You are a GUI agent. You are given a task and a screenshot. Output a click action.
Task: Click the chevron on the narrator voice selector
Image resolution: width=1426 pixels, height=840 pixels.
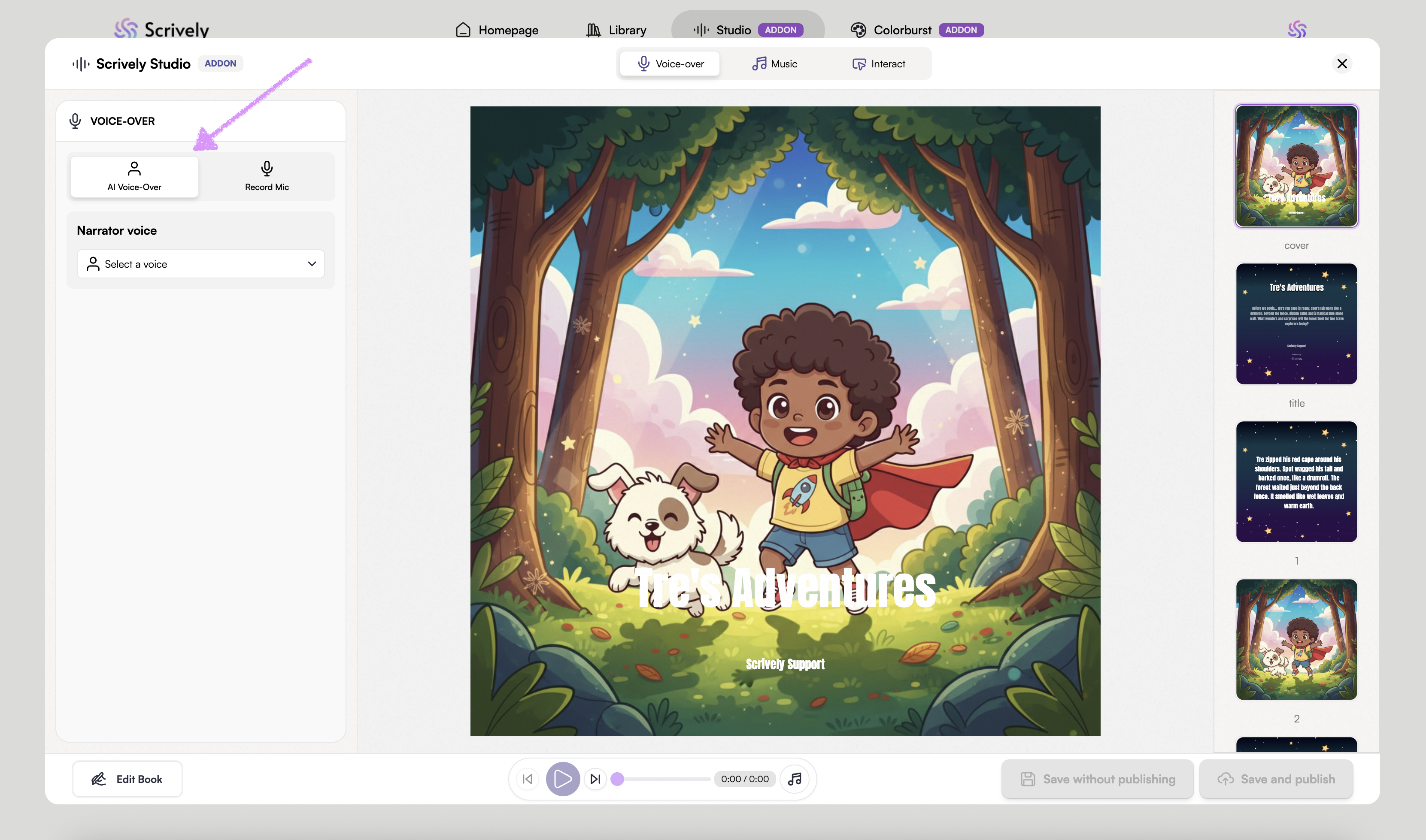312,264
